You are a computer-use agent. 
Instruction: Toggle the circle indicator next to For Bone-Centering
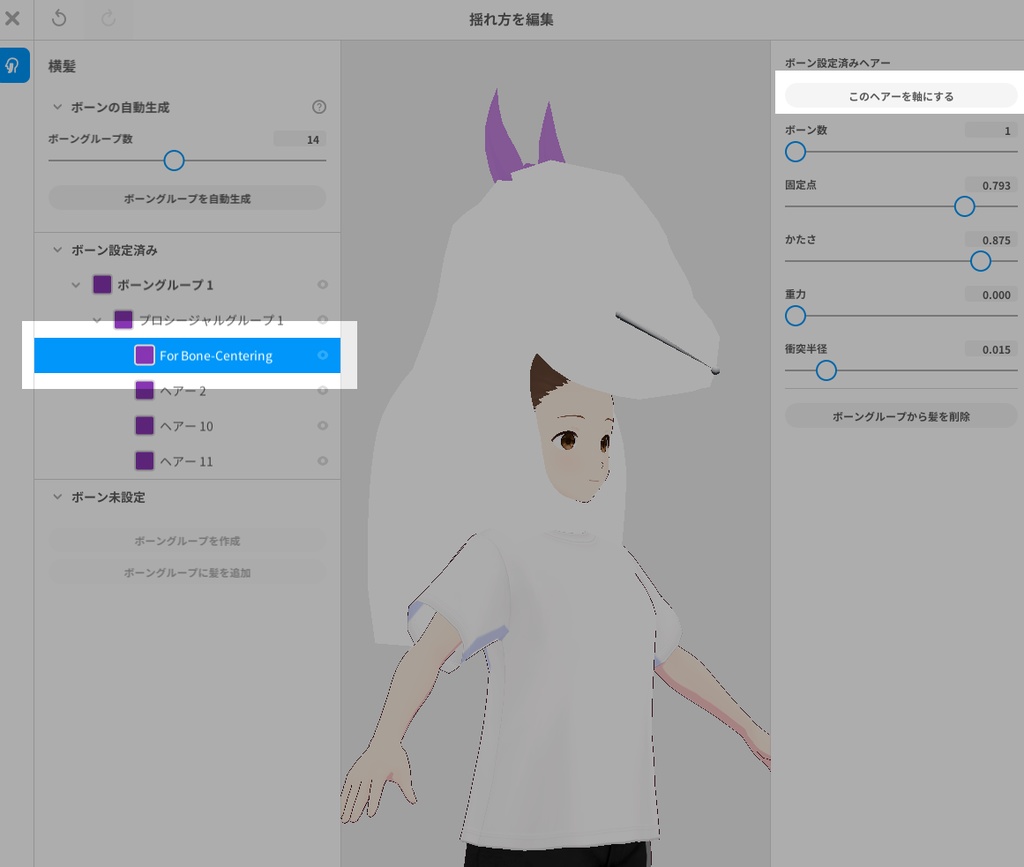point(322,355)
